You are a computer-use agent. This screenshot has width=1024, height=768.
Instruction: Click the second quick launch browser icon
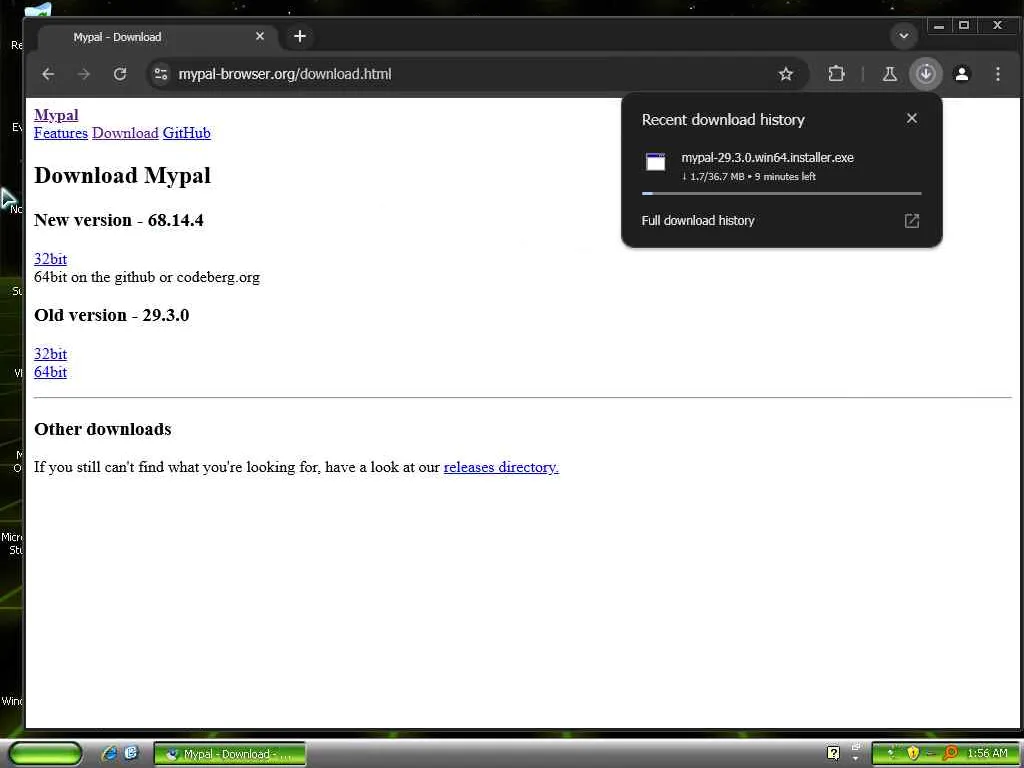(x=131, y=753)
